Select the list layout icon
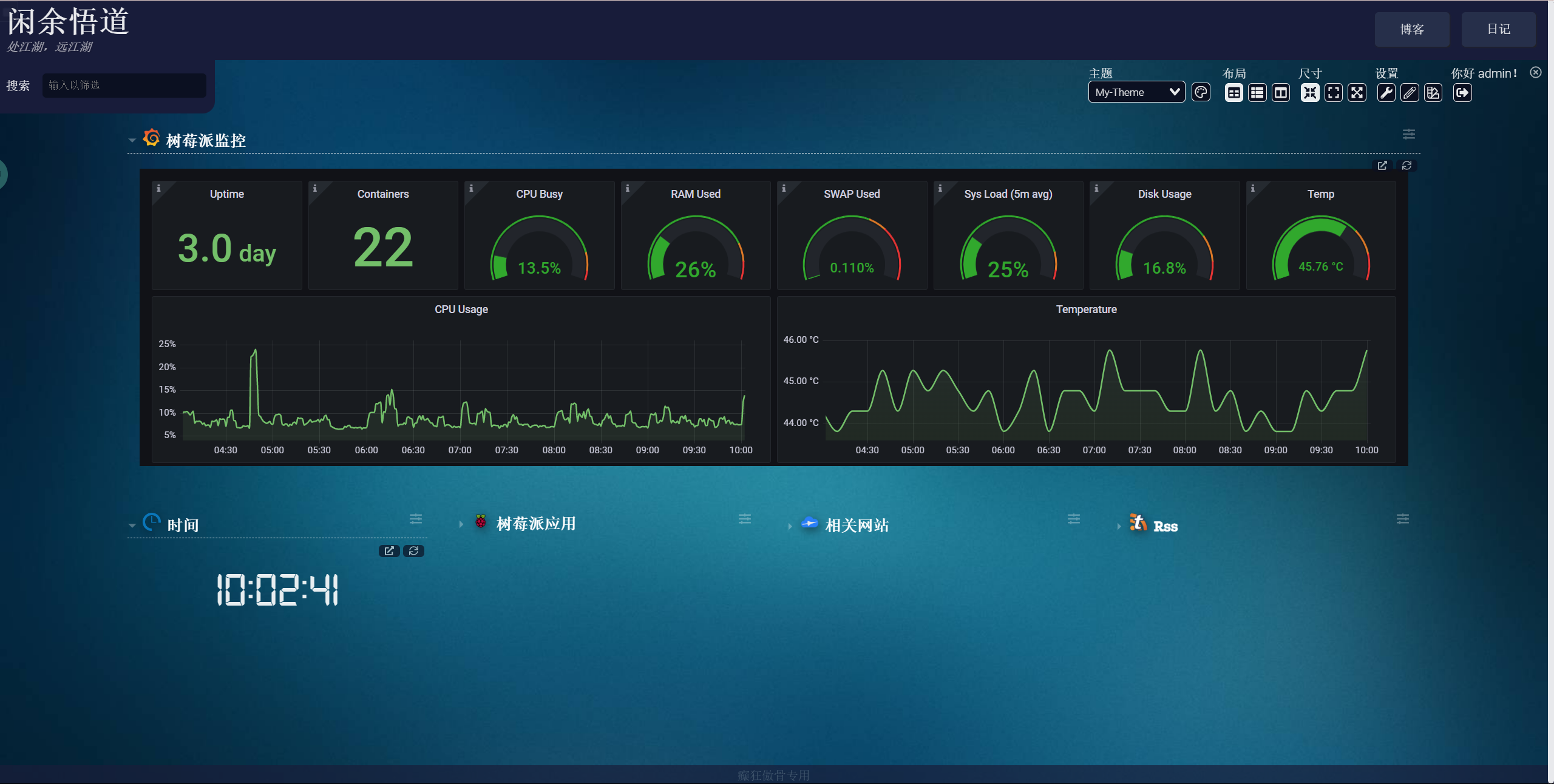The width and height of the screenshot is (1554, 784). 1257,93
